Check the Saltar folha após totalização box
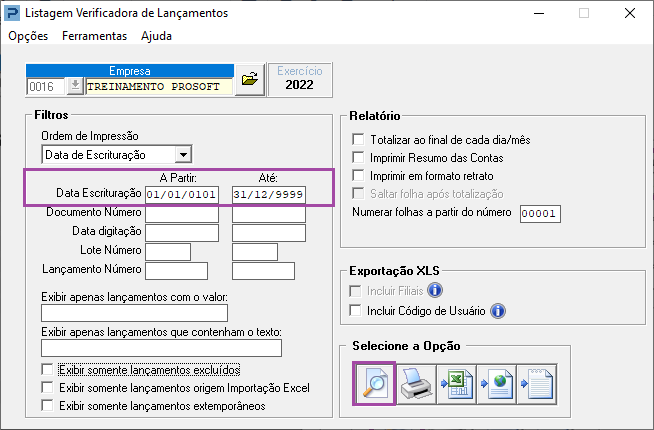654x430 pixels. pyautogui.click(x=358, y=193)
